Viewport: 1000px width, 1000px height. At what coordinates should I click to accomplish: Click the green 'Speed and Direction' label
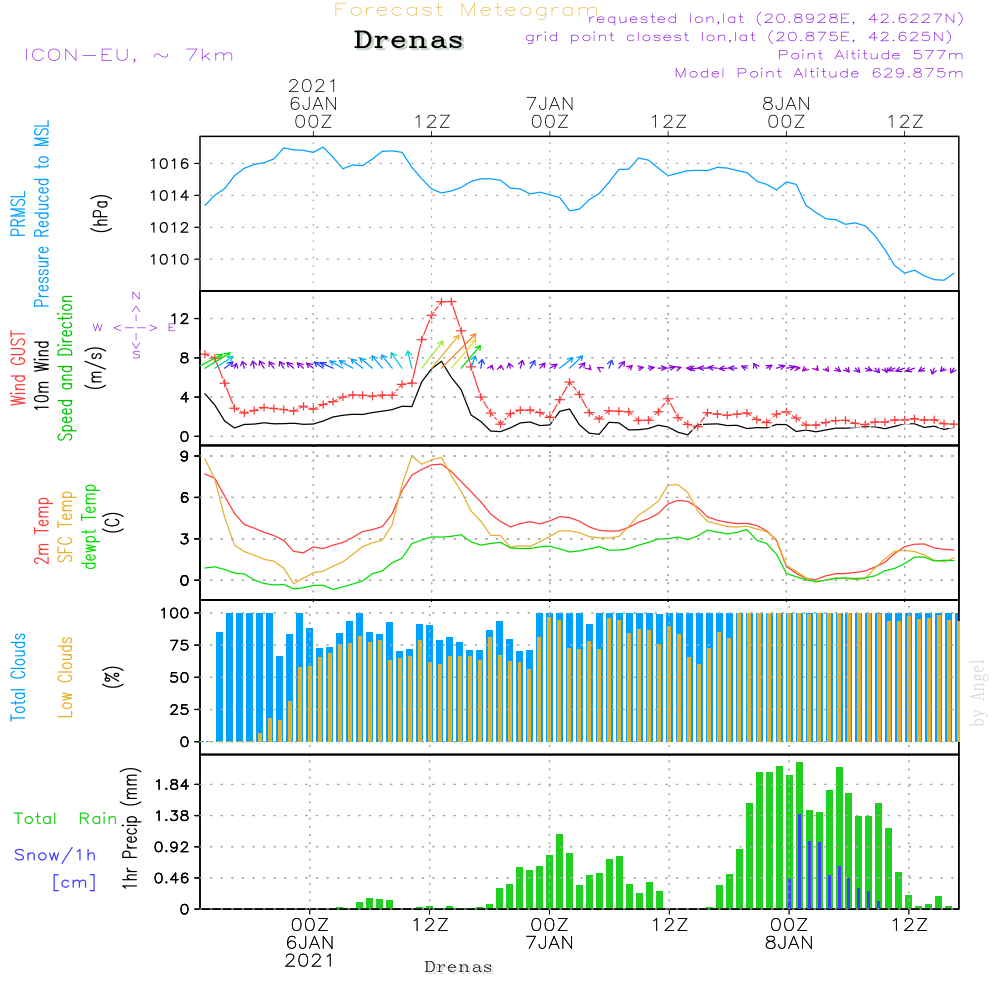pyautogui.click(x=65, y=368)
